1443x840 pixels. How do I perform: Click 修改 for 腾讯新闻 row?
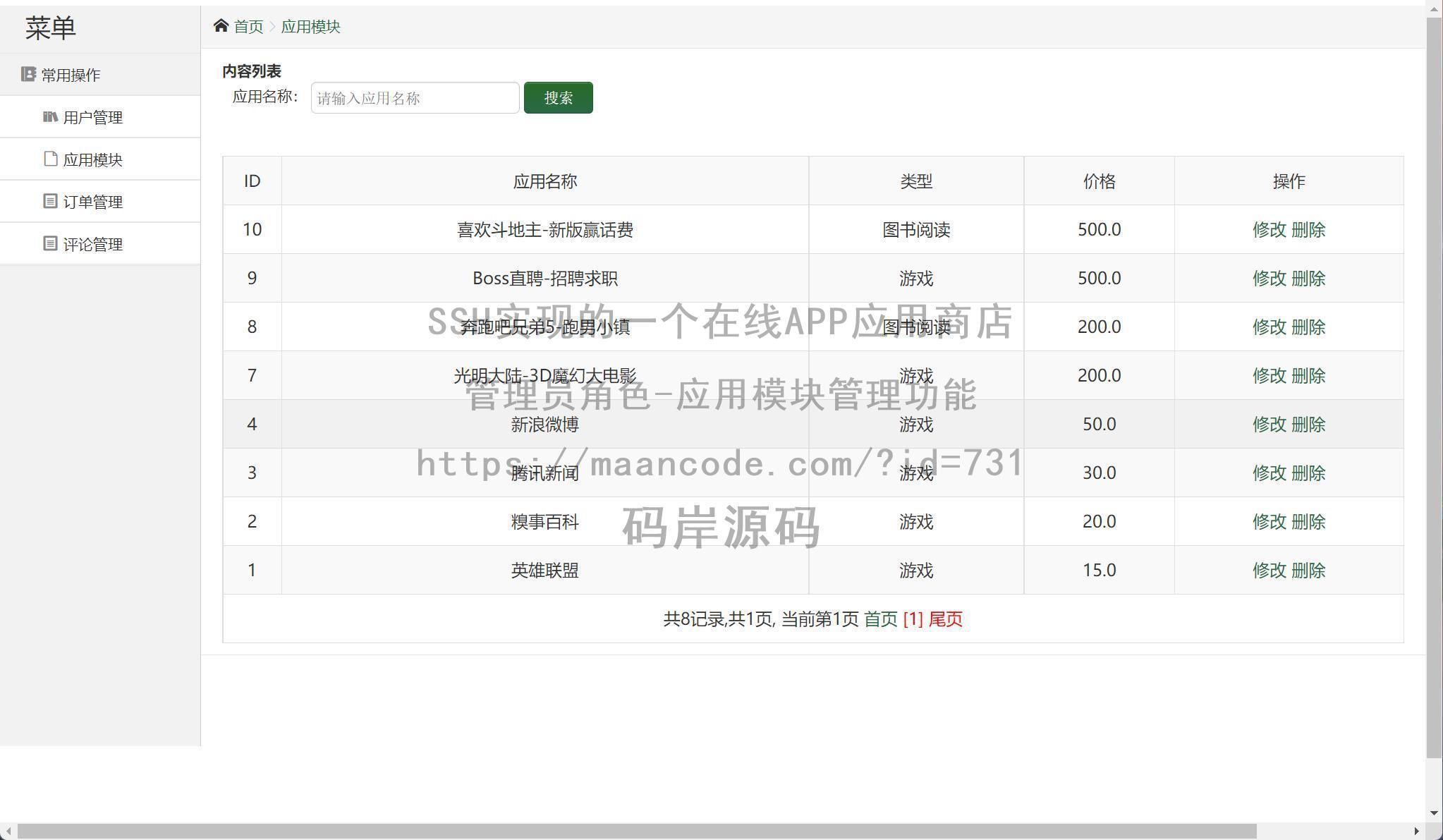[1269, 473]
